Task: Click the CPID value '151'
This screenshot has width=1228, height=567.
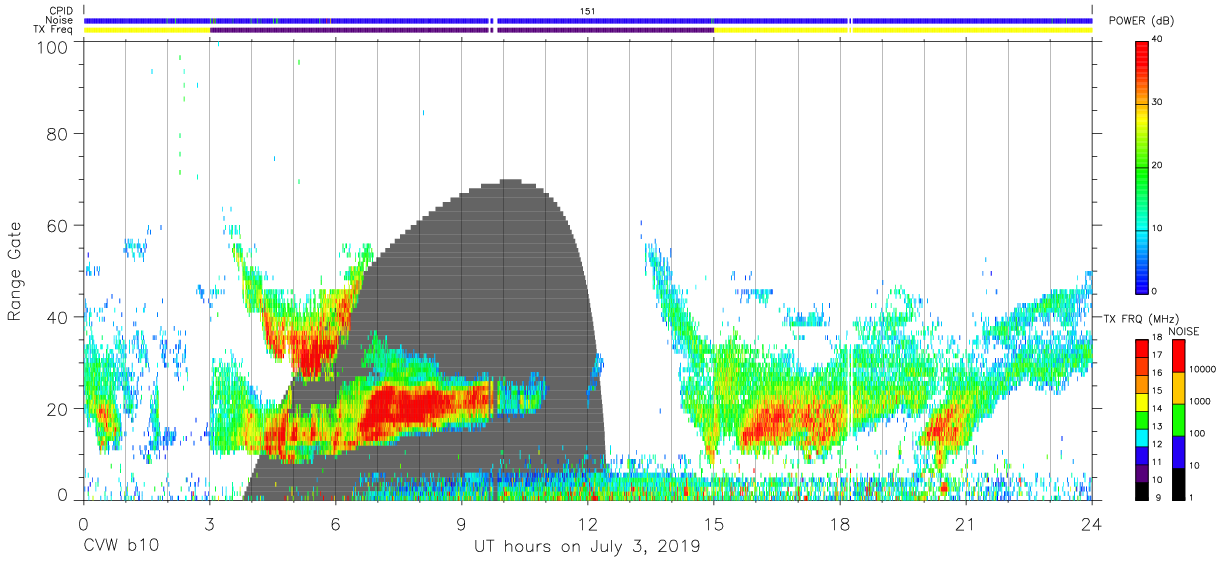Action: coord(588,10)
